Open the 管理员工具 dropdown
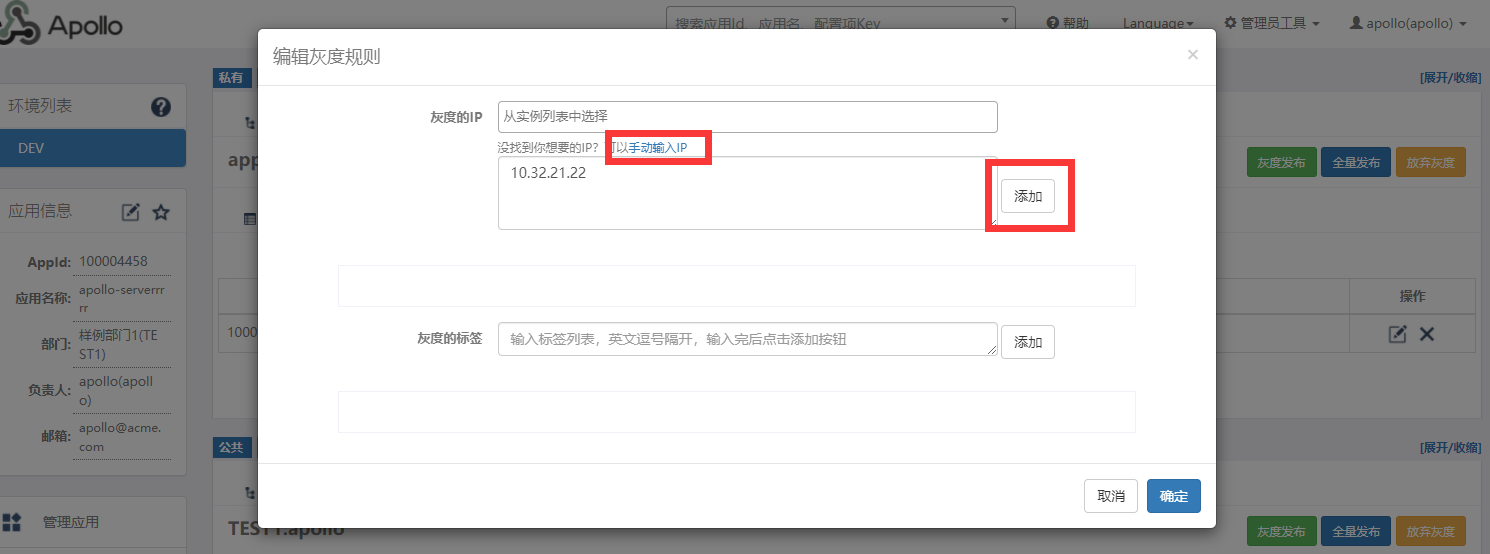Screen dimensions: 1490x554 point(1272,23)
